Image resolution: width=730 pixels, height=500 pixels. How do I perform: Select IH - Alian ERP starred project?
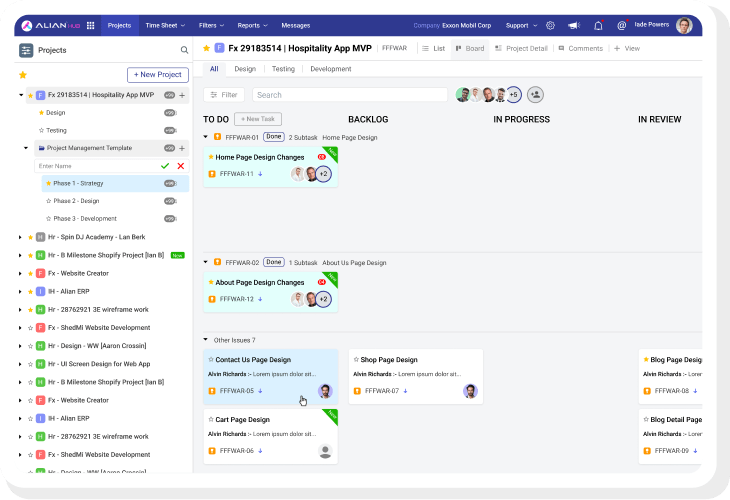click(x=68, y=291)
